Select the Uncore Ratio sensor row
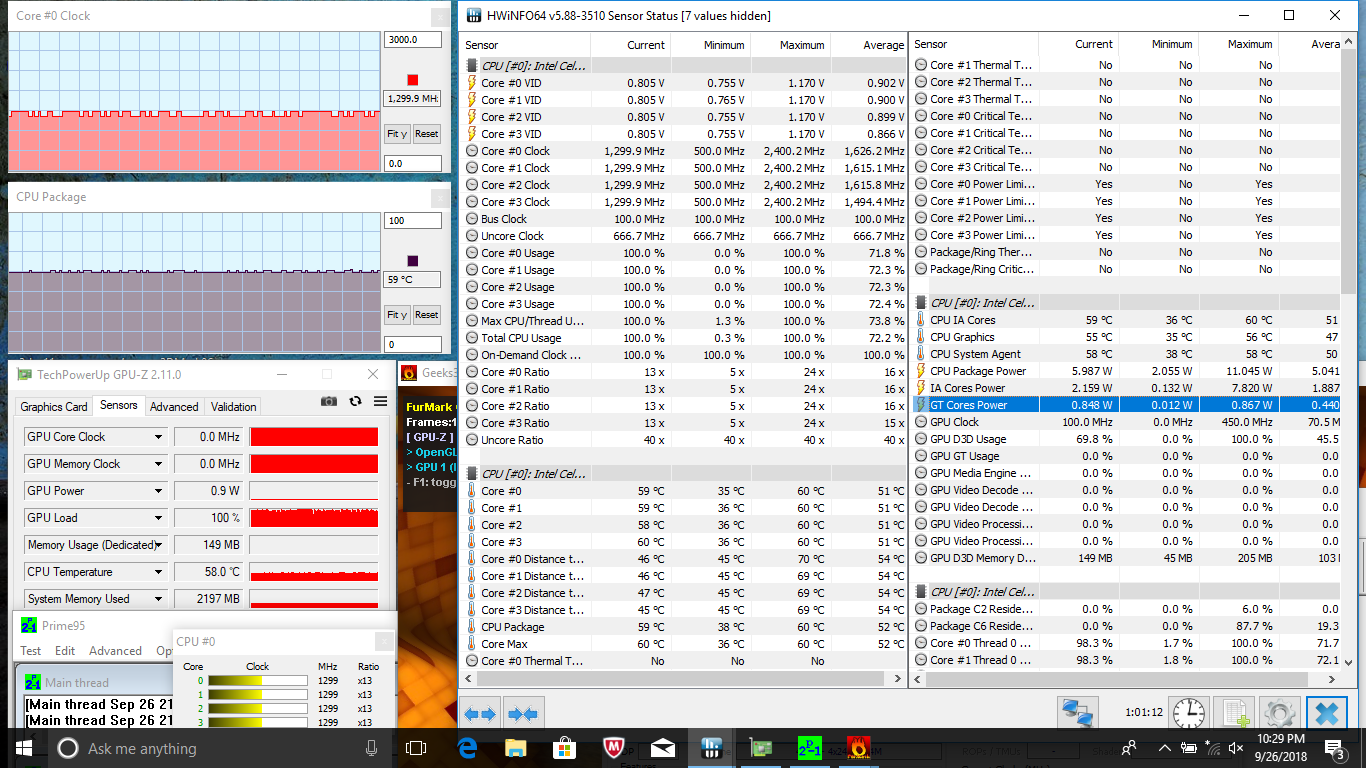The height and width of the screenshot is (768, 1366). [686, 440]
